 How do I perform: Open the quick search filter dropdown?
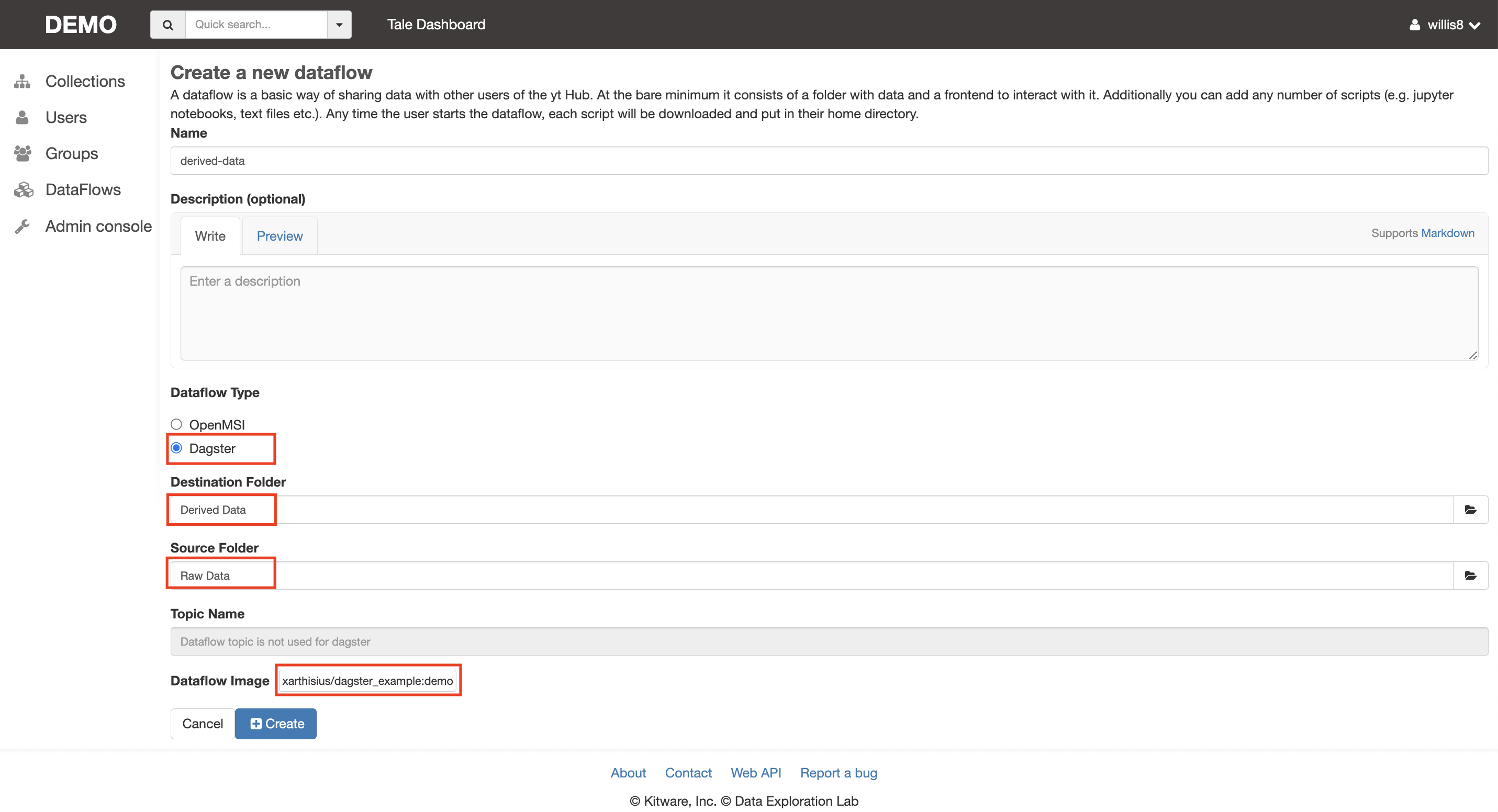[339, 25]
